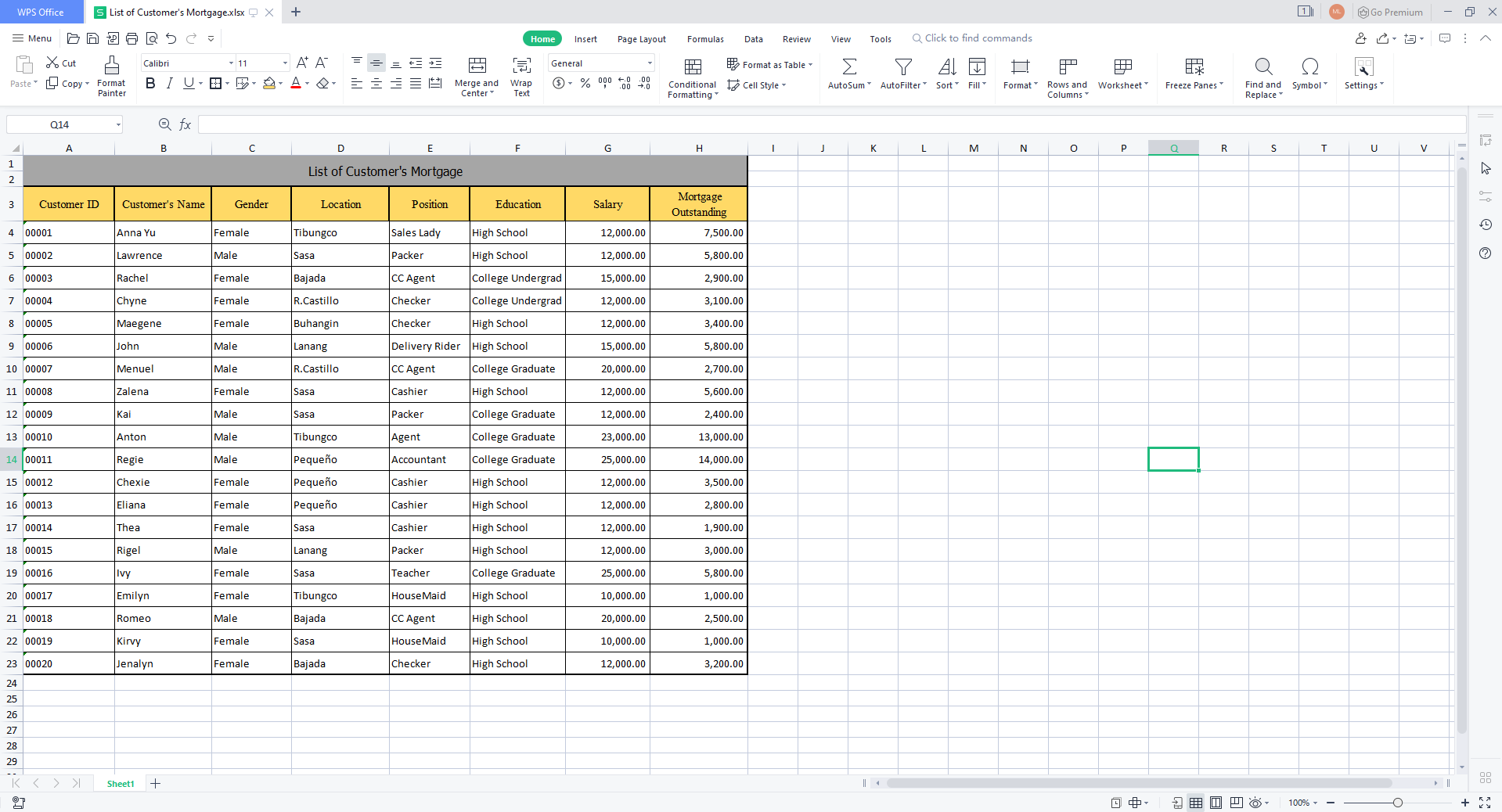This screenshot has width=1502, height=812.
Task: Open the main Menu button
Action: (32, 38)
